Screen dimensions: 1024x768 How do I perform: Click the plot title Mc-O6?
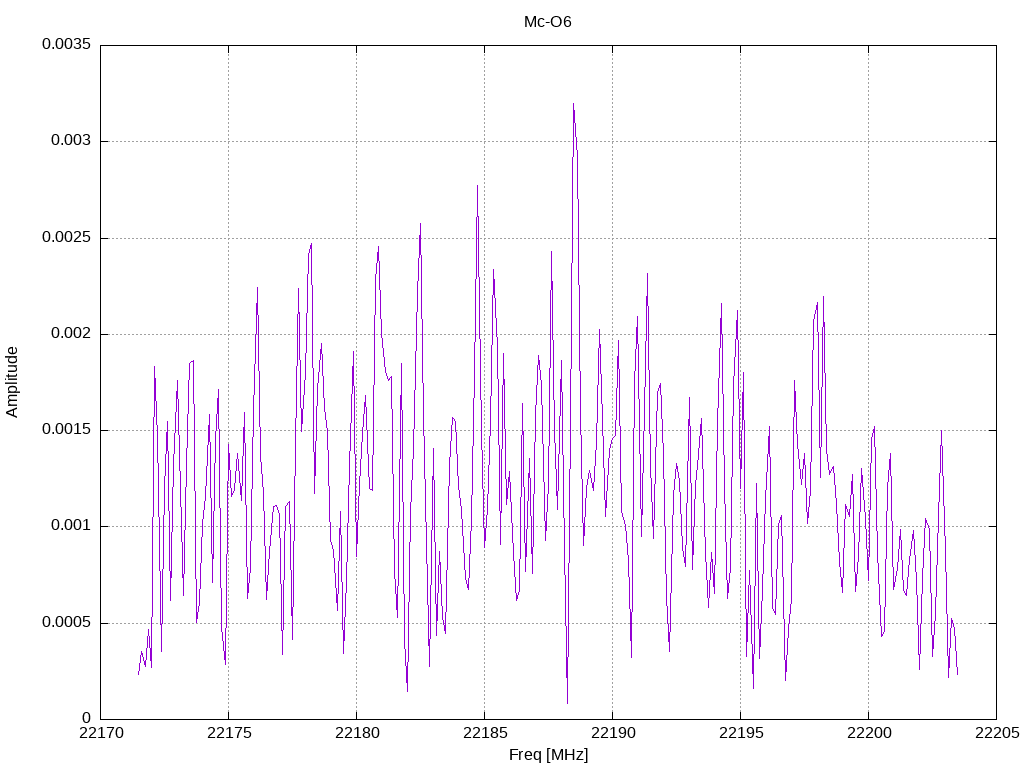tap(547, 22)
